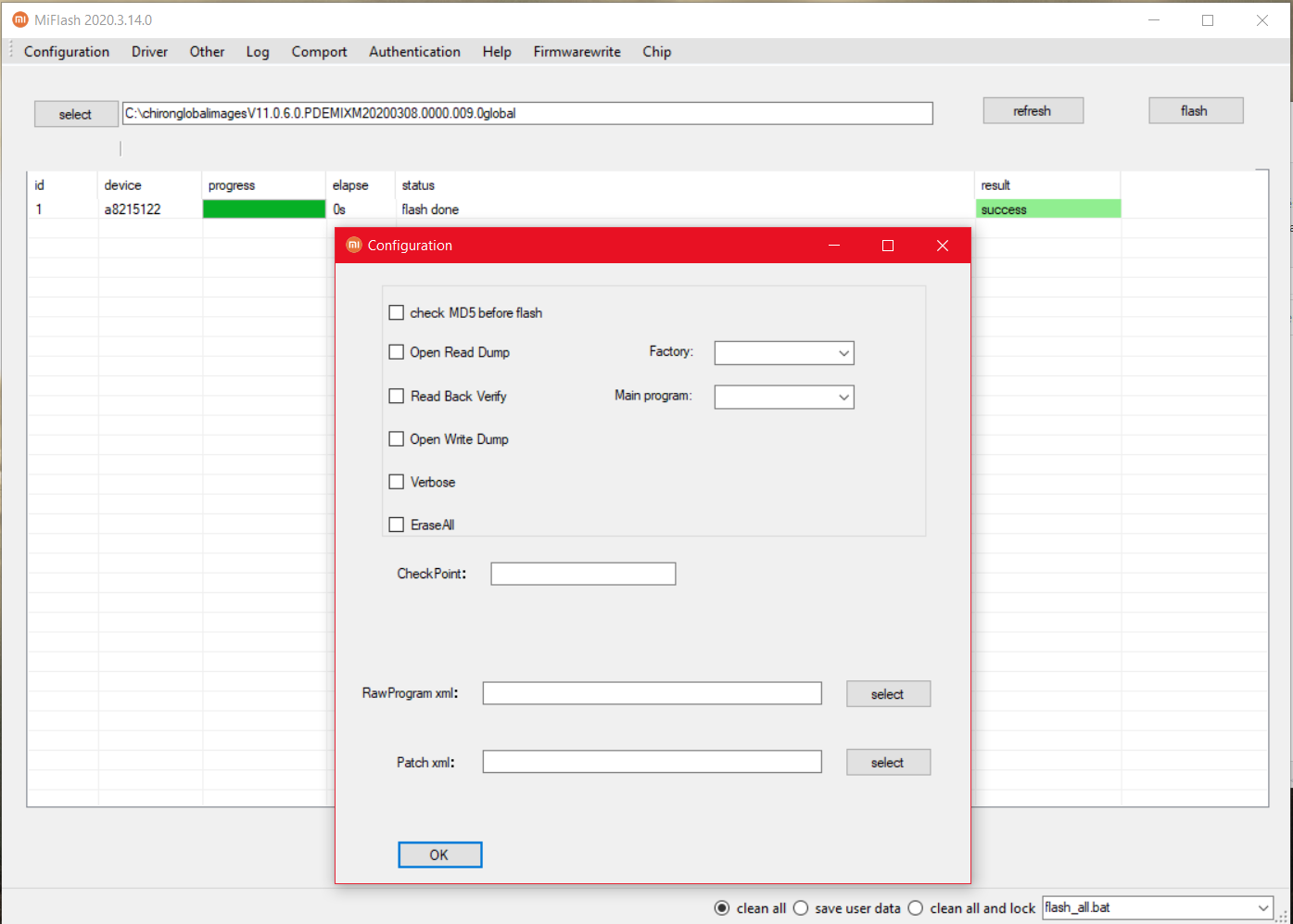Open the Log menu

click(x=258, y=52)
